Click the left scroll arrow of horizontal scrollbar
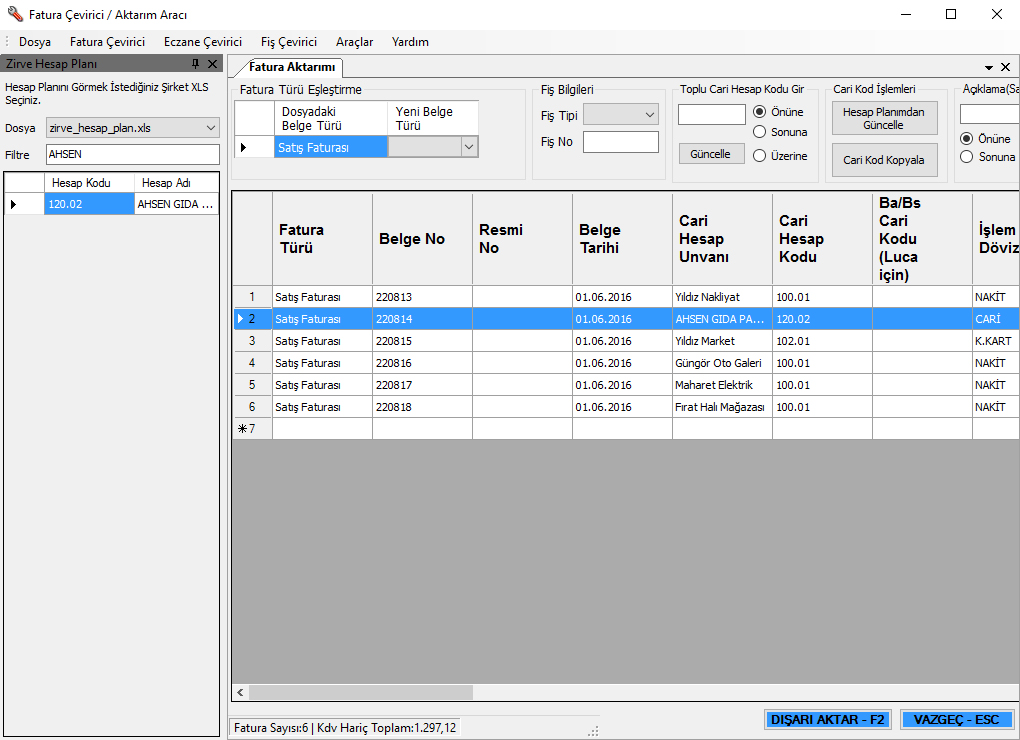 [x=240, y=692]
